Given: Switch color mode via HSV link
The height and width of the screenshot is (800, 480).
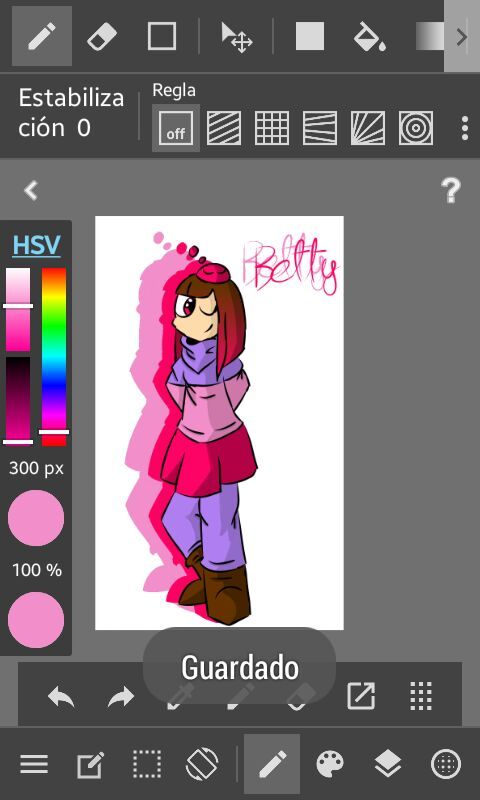Looking at the screenshot, I should click(x=37, y=245).
